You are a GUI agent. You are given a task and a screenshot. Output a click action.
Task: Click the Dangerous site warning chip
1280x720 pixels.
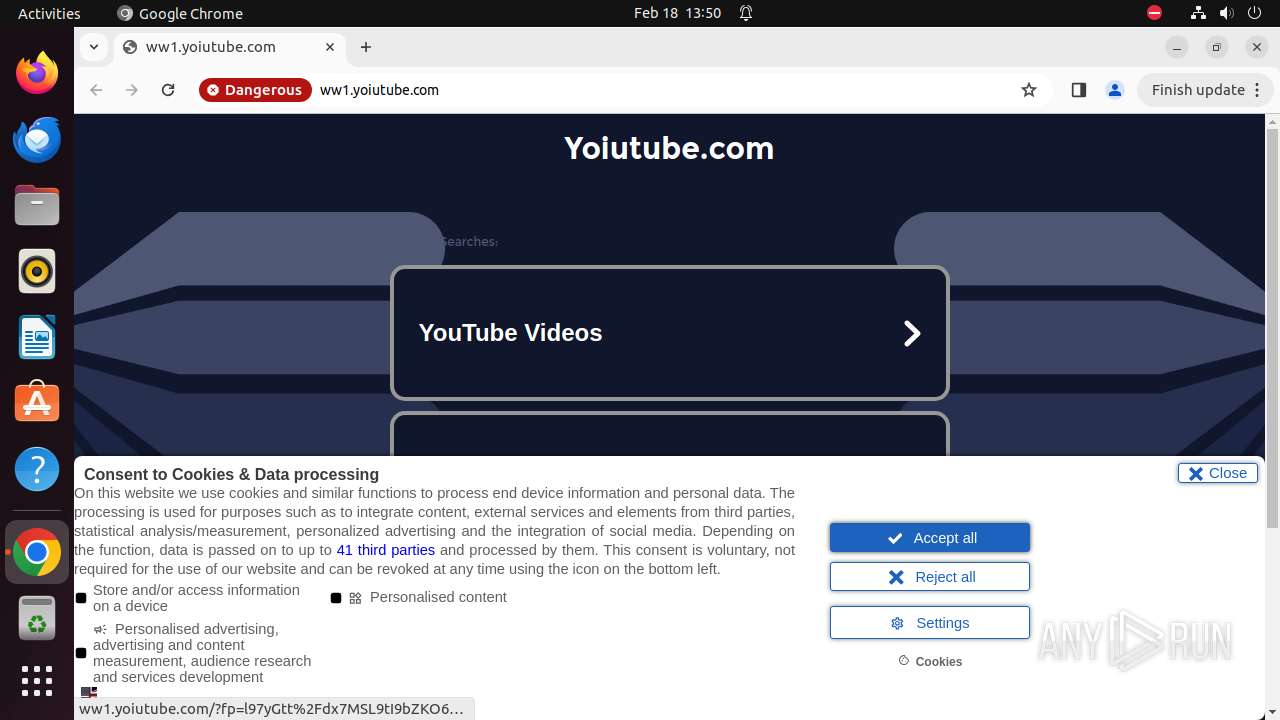[255, 90]
